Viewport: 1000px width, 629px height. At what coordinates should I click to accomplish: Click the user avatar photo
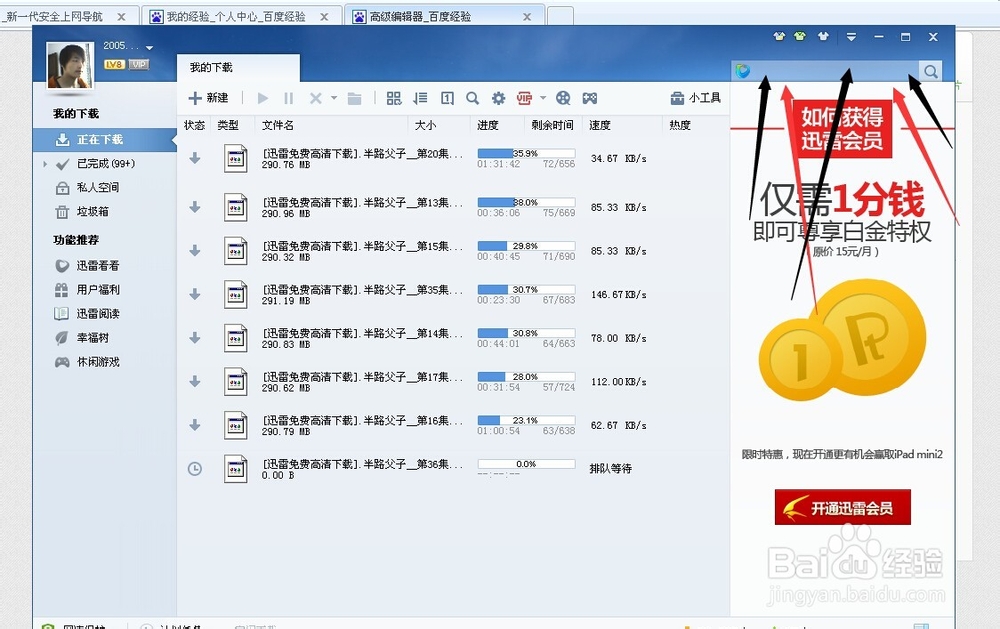pos(70,64)
